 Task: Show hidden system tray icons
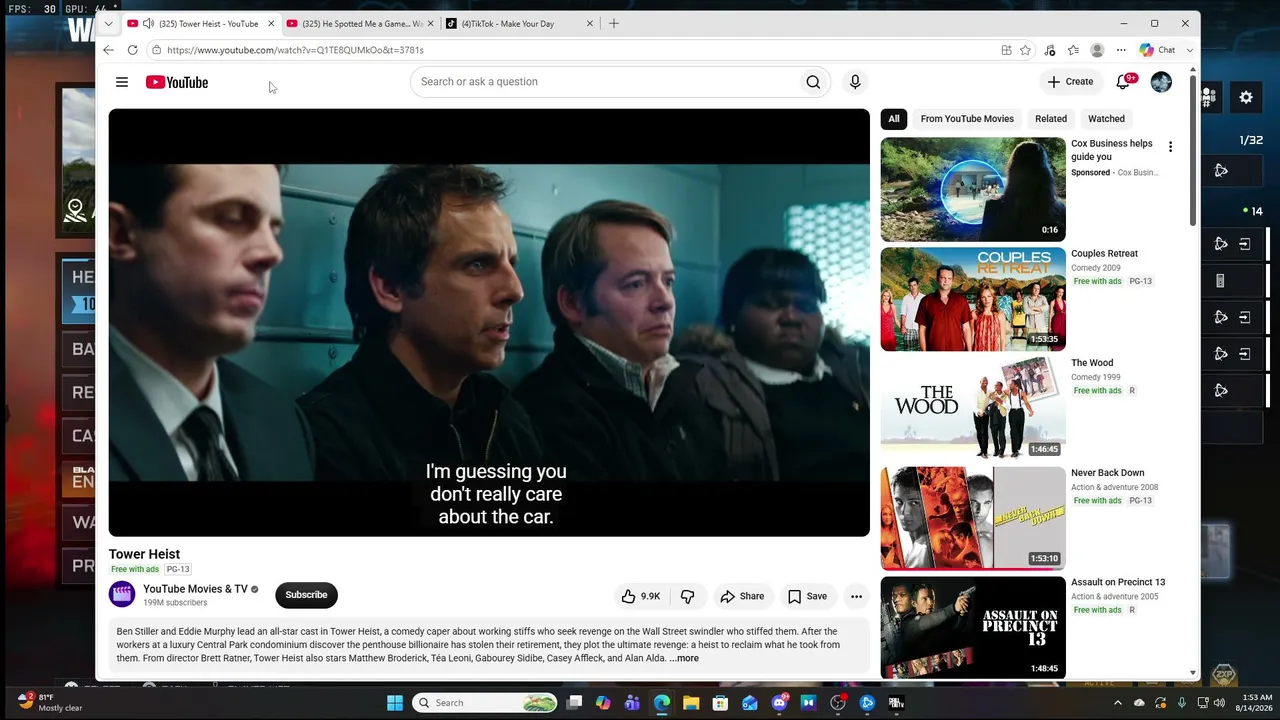[x=1119, y=703]
